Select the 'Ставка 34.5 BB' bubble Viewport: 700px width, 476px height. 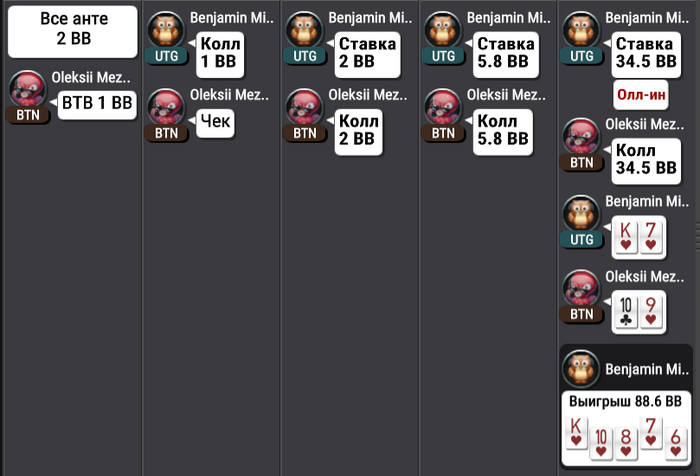[x=646, y=54]
